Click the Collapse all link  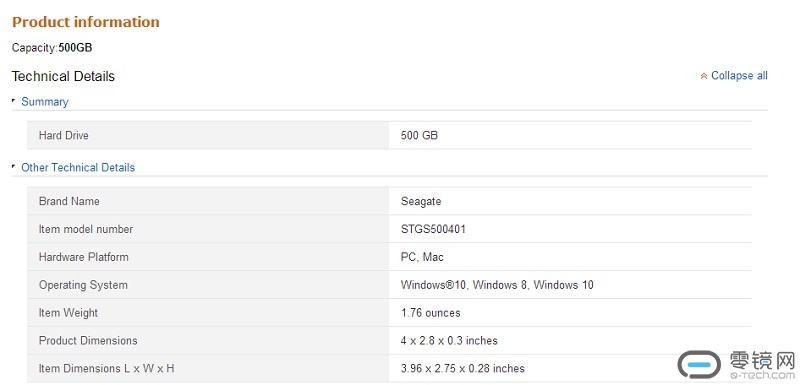(739, 75)
